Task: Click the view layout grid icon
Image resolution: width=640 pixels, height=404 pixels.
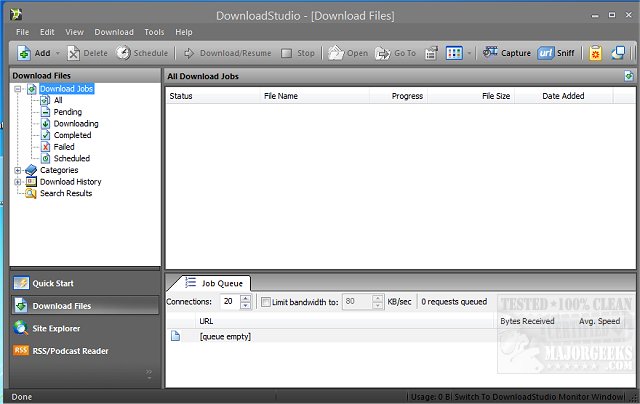Action: 454,53
